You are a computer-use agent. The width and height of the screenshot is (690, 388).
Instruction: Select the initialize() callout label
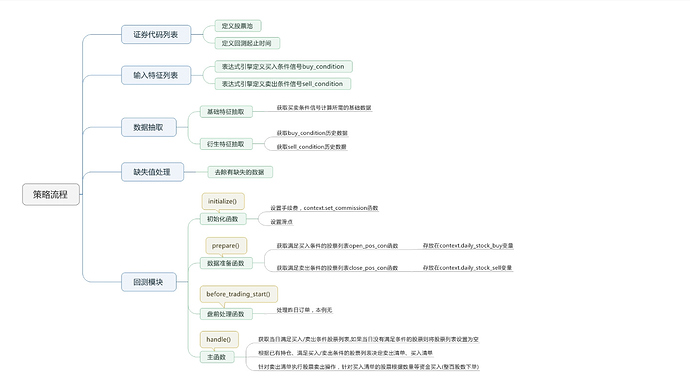click(x=223, y=201)
